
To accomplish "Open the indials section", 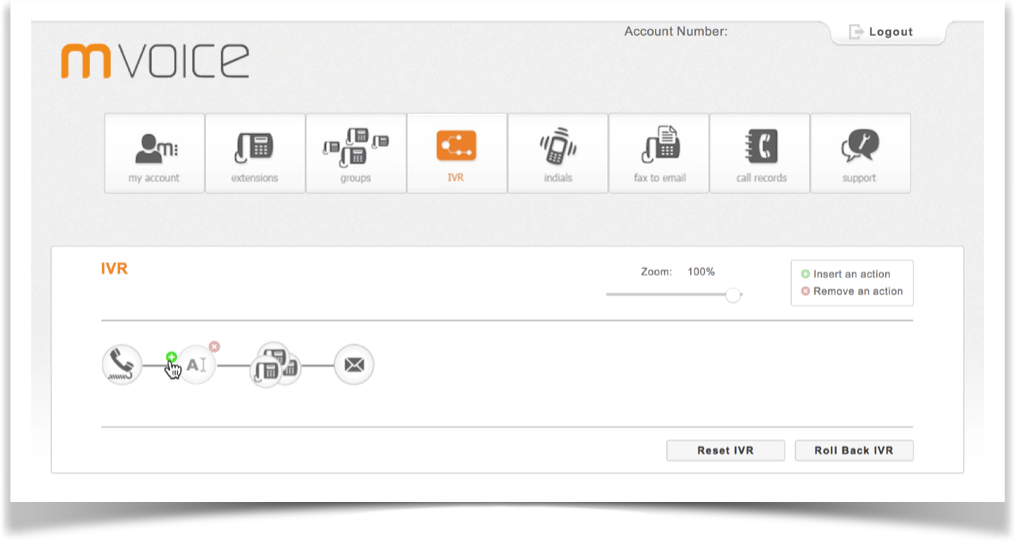I will 558,153.
